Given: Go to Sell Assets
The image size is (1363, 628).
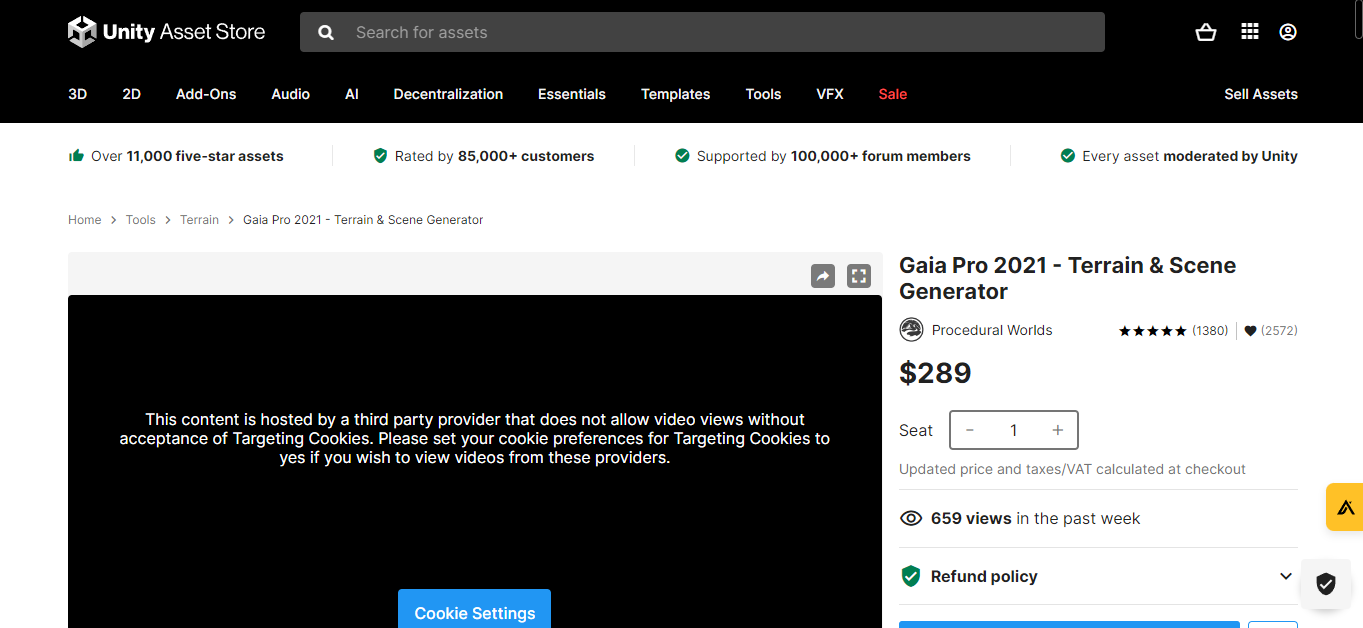Looking at the screenshot, I should click(1261, 94).
